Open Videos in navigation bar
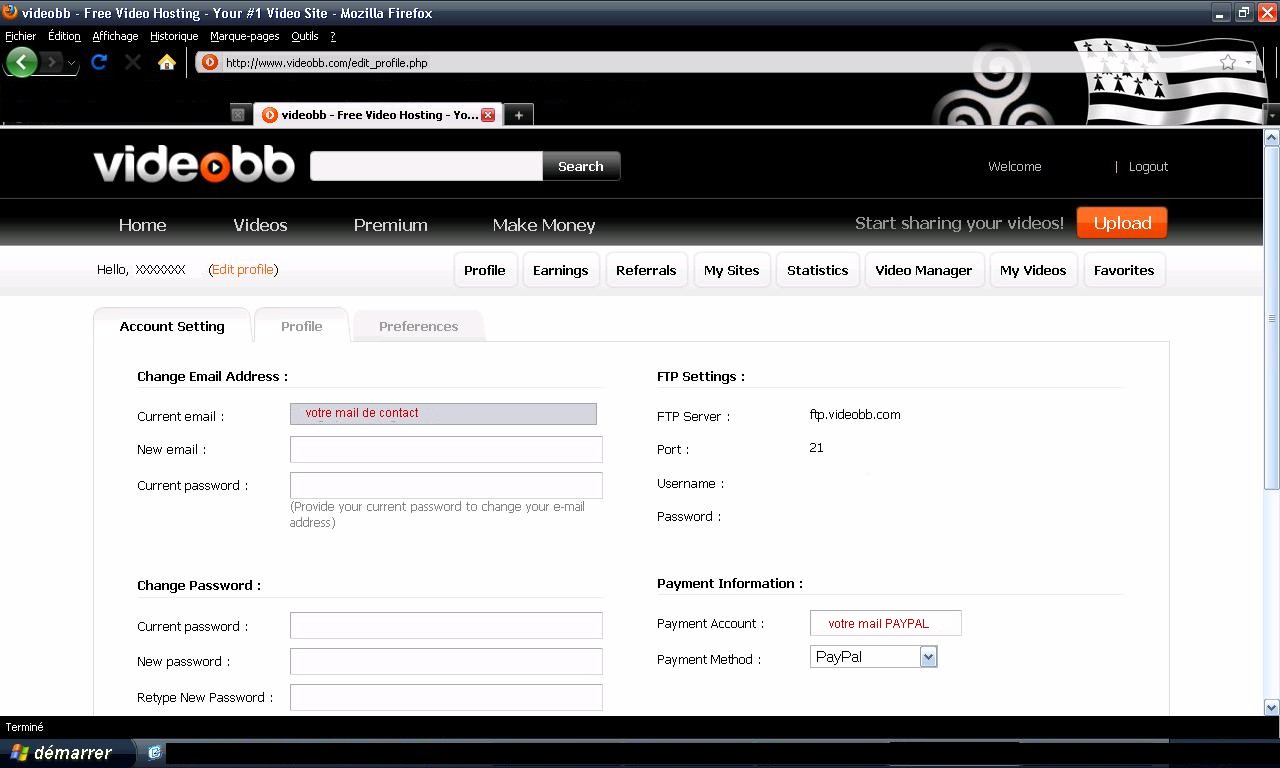Image resolution: width=1280 pixels, height=768 pixels. click(260, 225)
